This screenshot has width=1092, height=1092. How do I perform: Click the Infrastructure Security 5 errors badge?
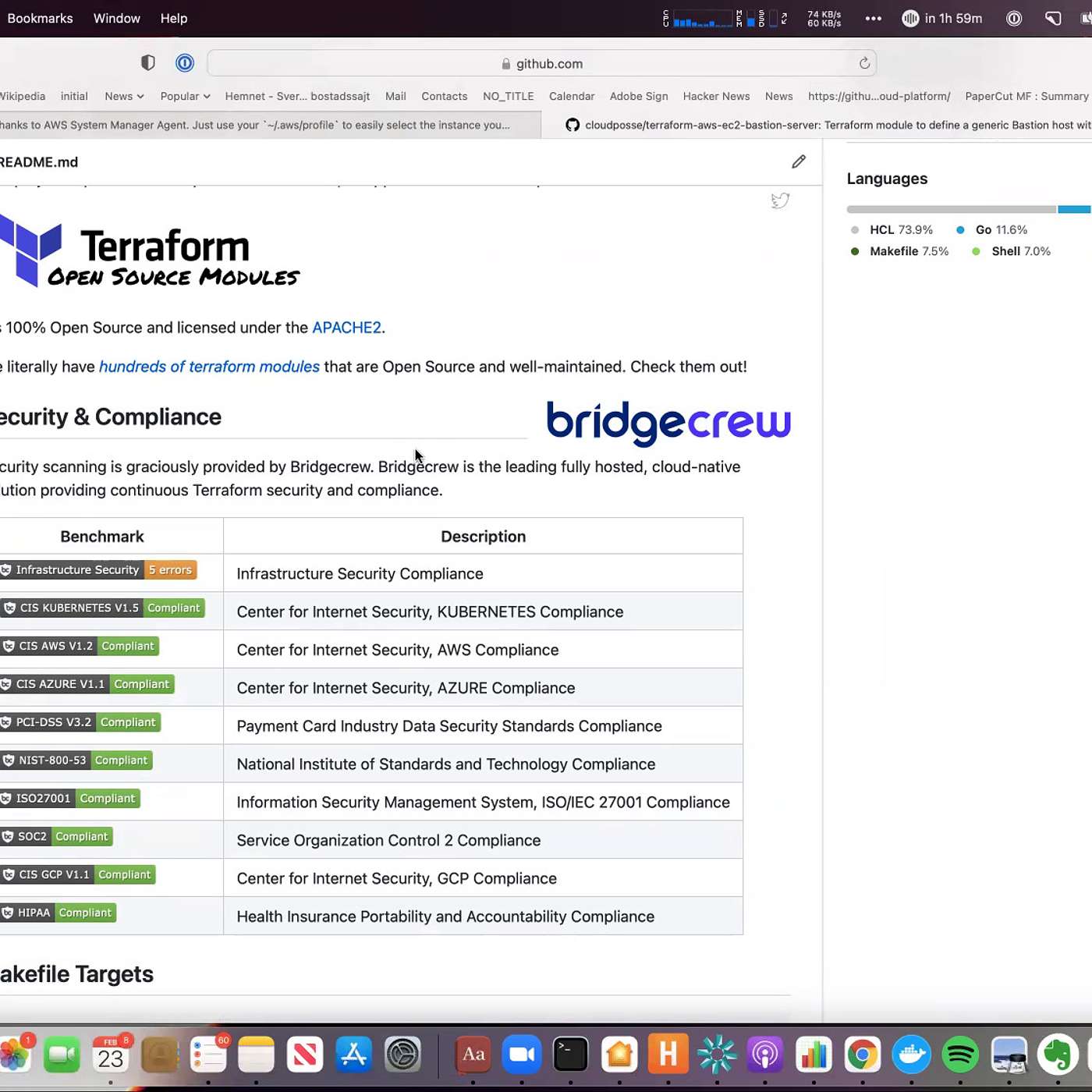point(98,570)
